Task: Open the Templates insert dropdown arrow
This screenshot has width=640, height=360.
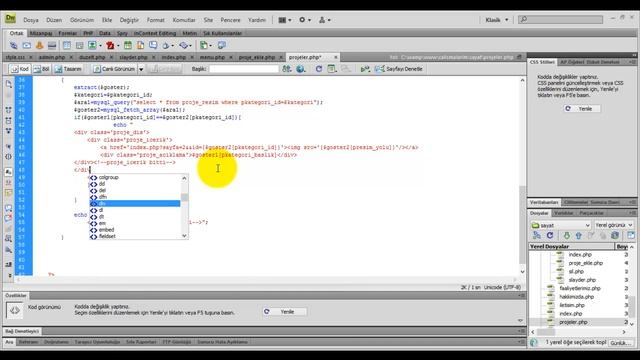Action: coord(211,46)
